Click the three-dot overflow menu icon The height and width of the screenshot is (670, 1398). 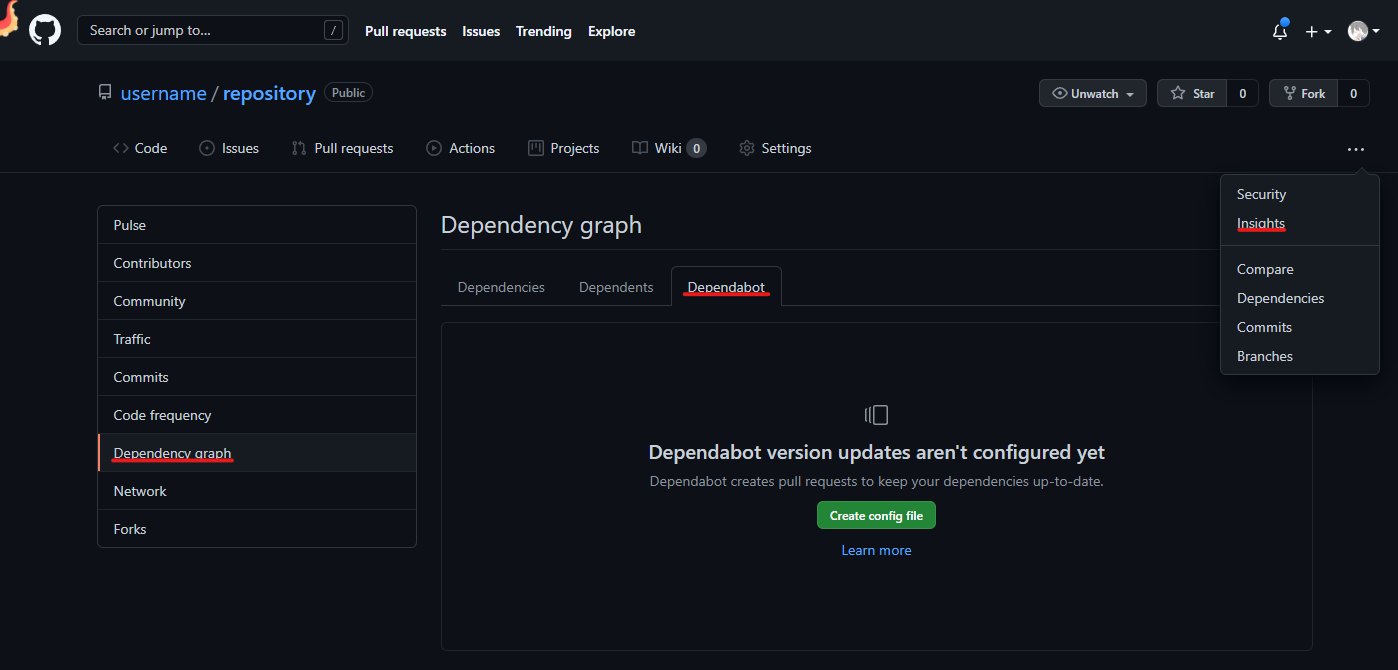pos(1355,149)
